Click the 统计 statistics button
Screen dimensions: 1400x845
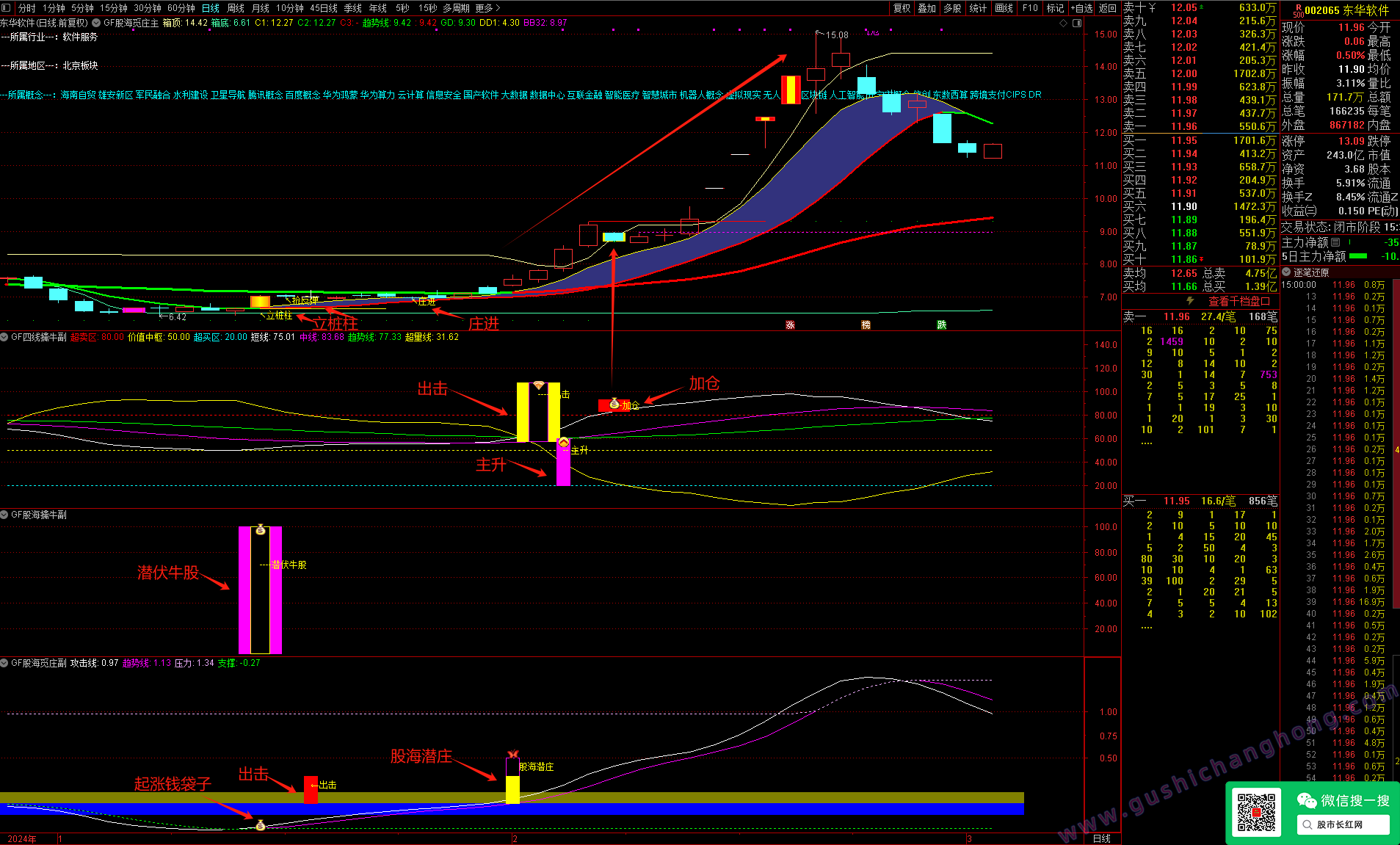pyautogui.click(x=978, y=8)
